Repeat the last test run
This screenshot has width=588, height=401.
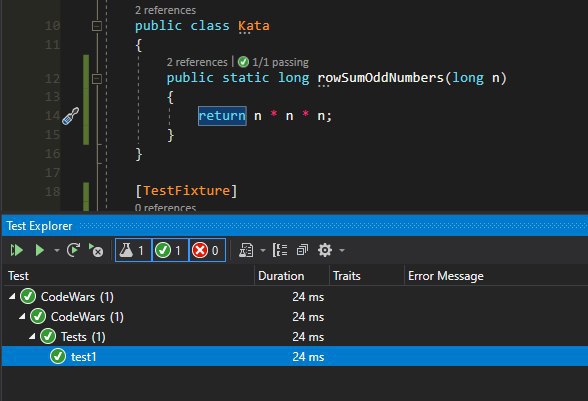click(74, 250)
